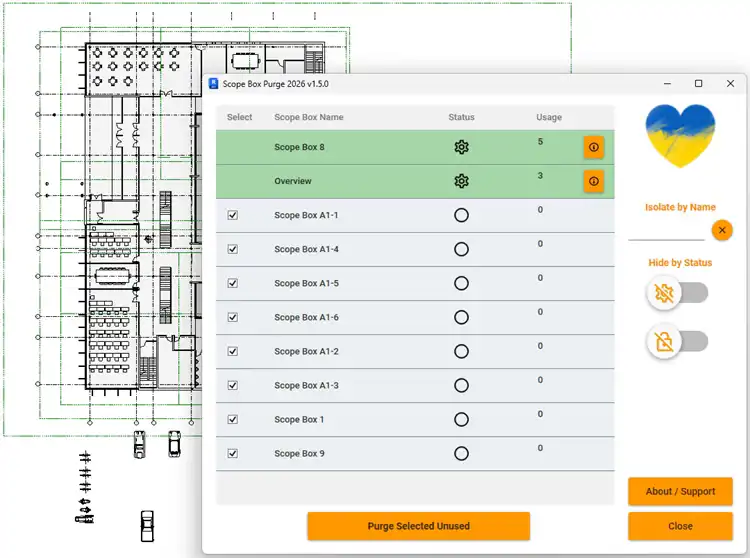The image size is (750, 558).
Task: Click the Revit app icon in title bar
Action: click(214, 84)
